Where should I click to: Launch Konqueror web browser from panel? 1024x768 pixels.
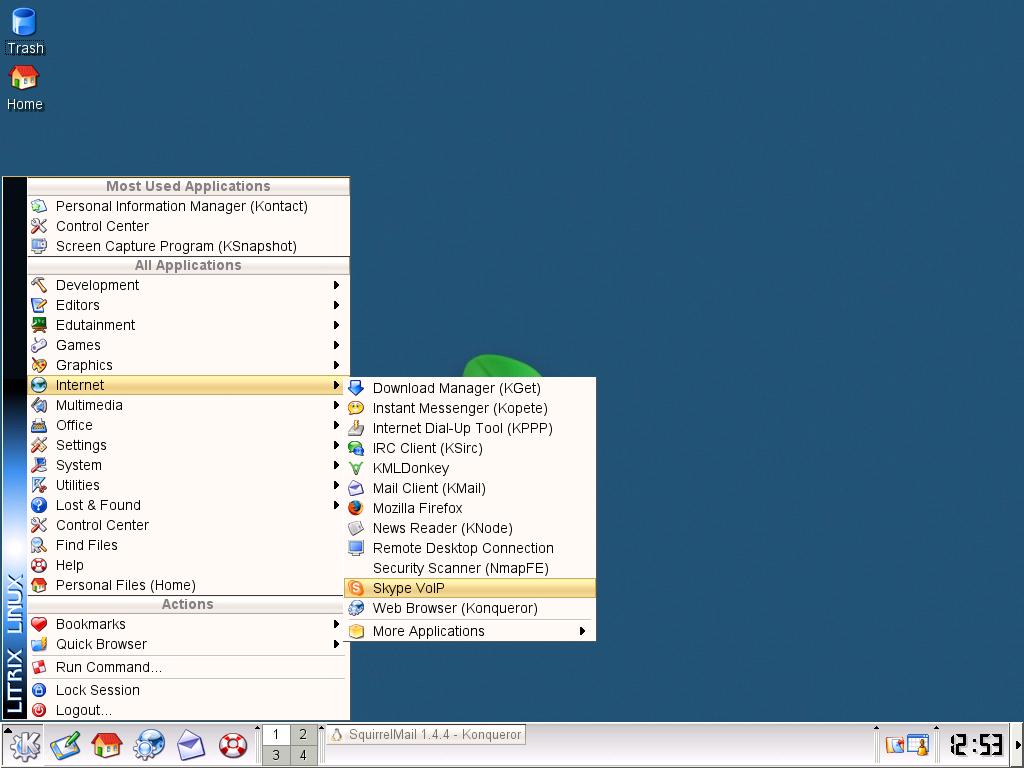pos(149,745)
